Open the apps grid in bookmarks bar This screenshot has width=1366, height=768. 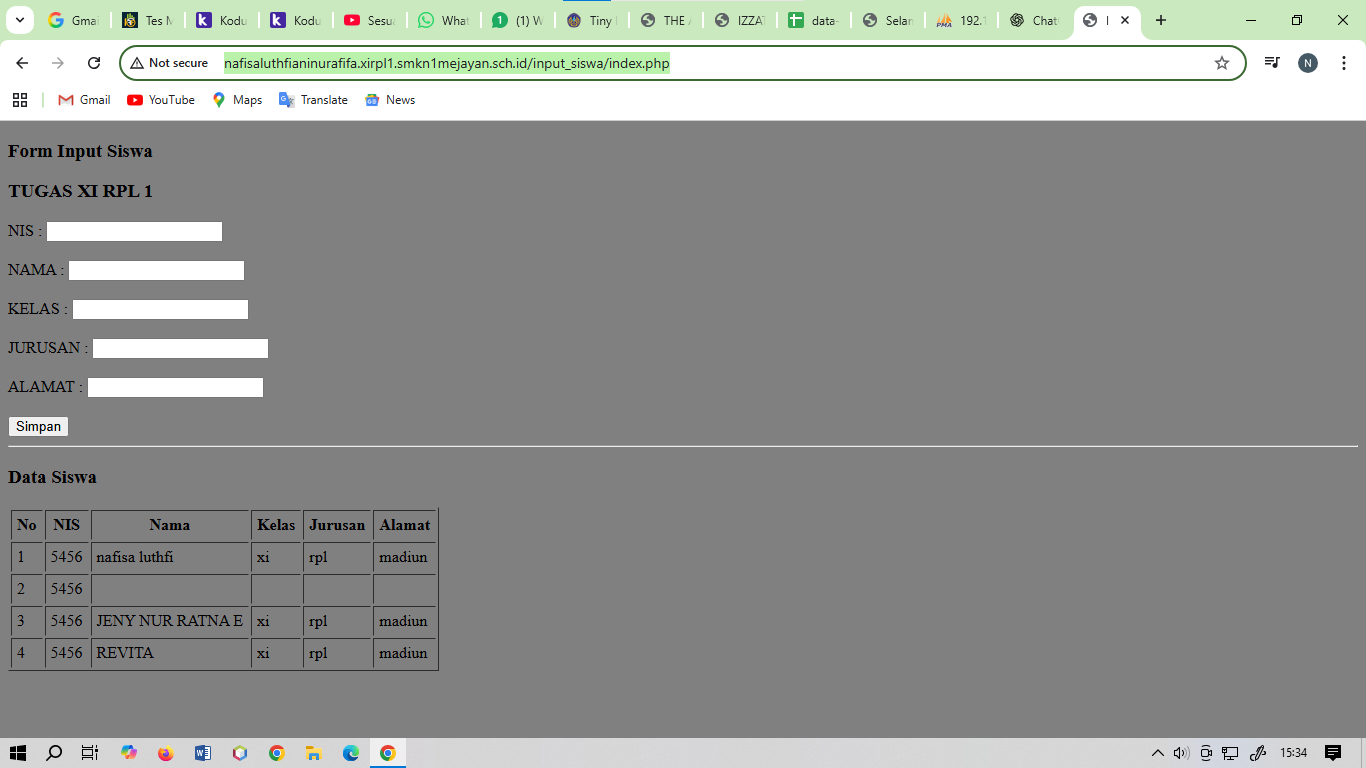(20, 100)
